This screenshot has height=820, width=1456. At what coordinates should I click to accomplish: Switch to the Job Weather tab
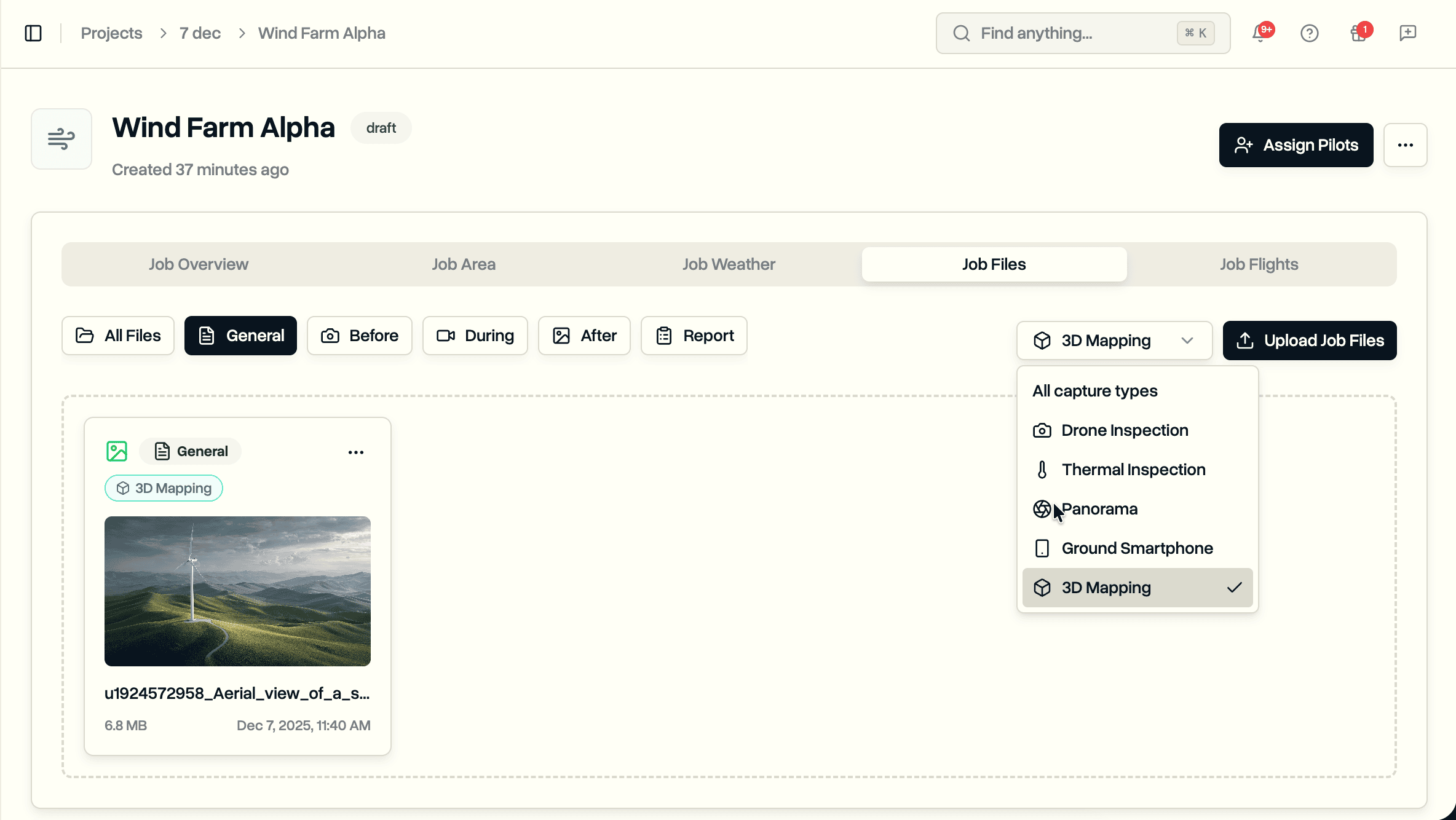point(728,264)
